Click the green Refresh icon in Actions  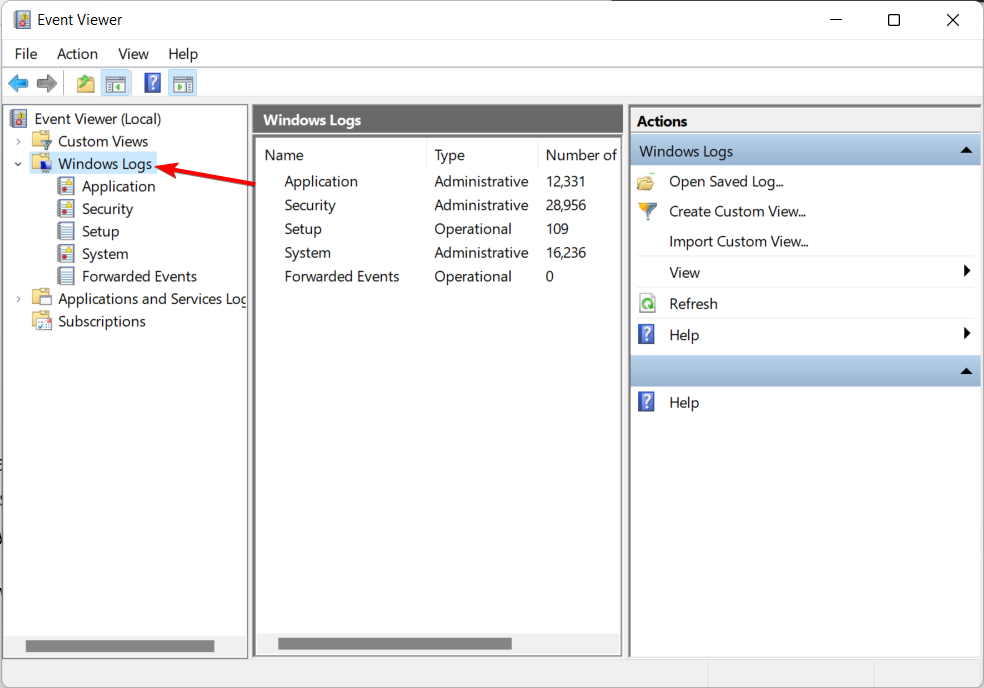point(647,304)
